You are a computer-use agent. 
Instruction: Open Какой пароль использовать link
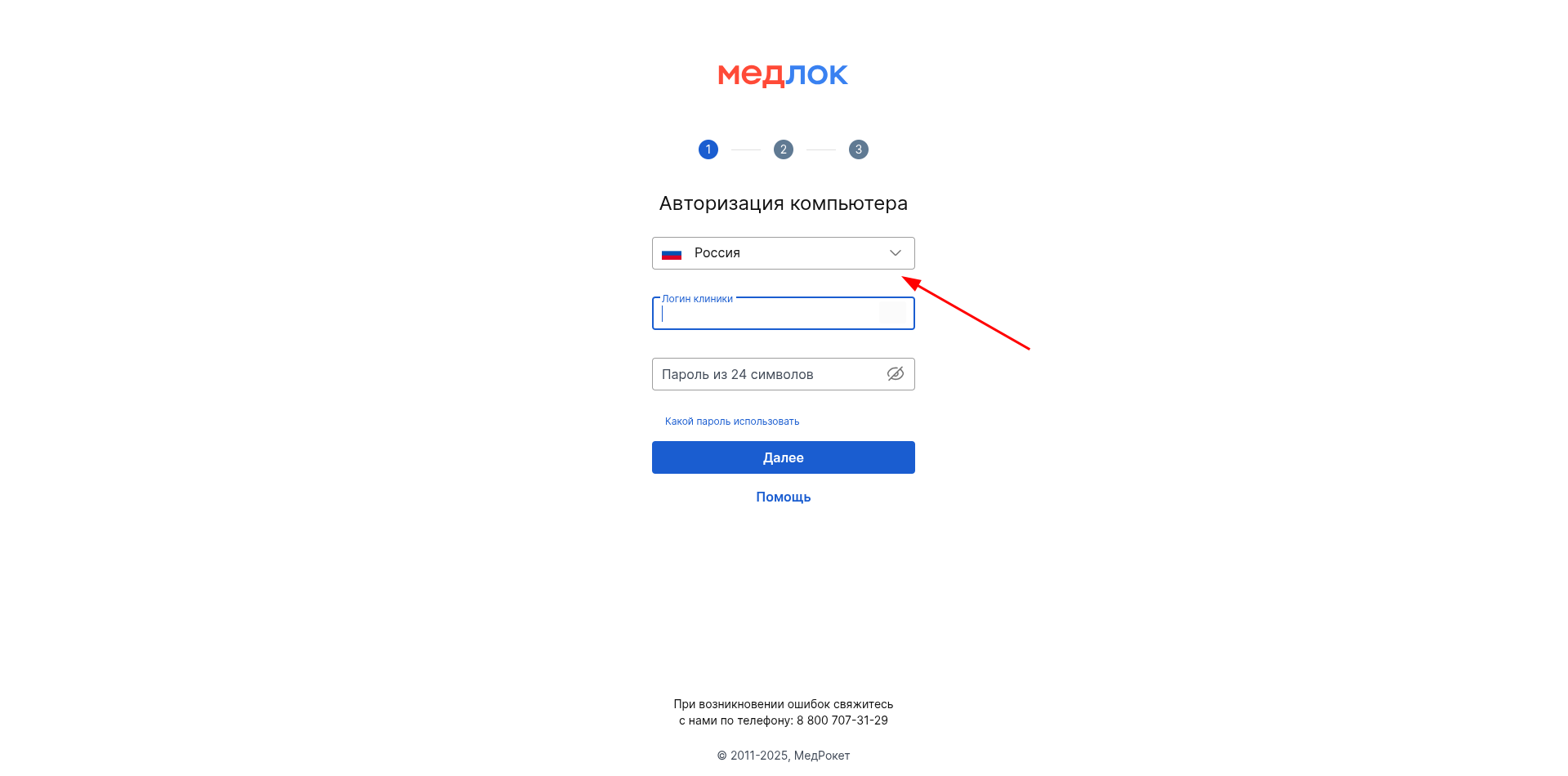732,421
